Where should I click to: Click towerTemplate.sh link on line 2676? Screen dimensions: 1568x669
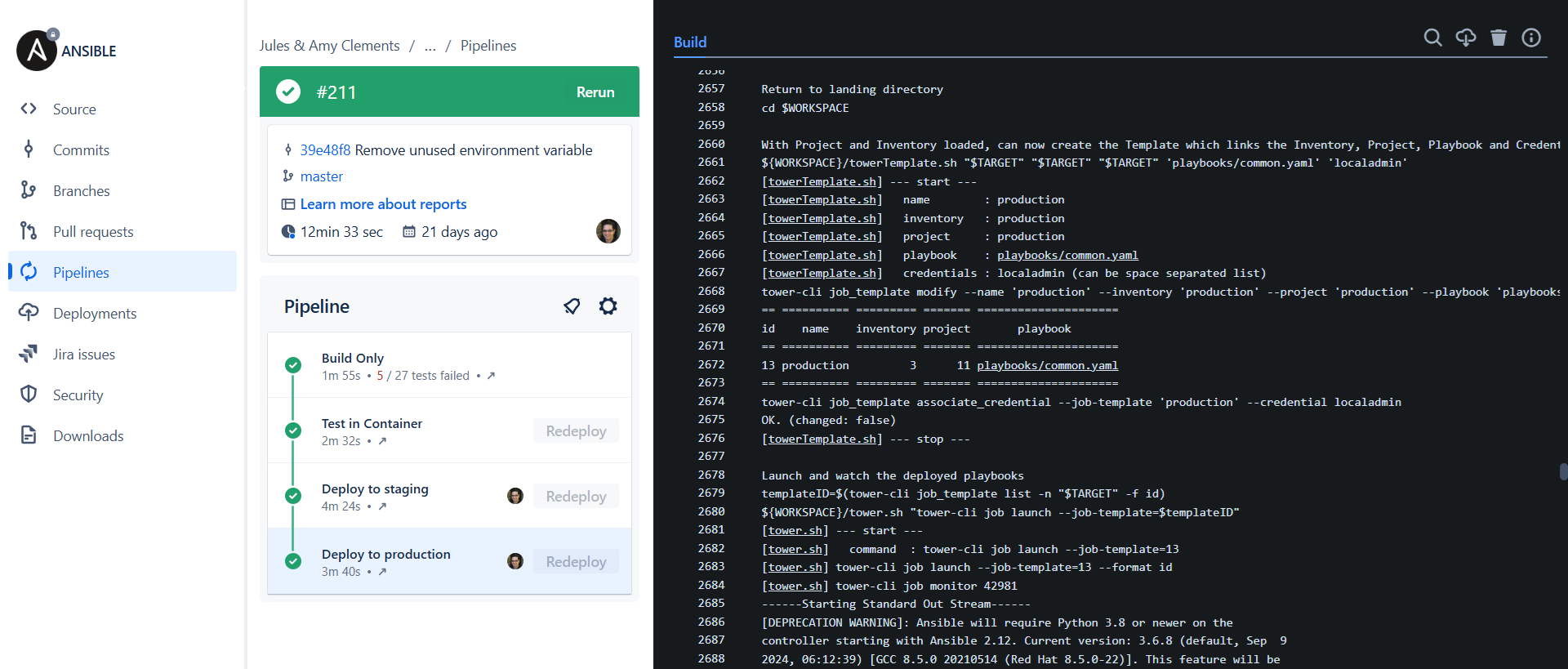point(822,439)
